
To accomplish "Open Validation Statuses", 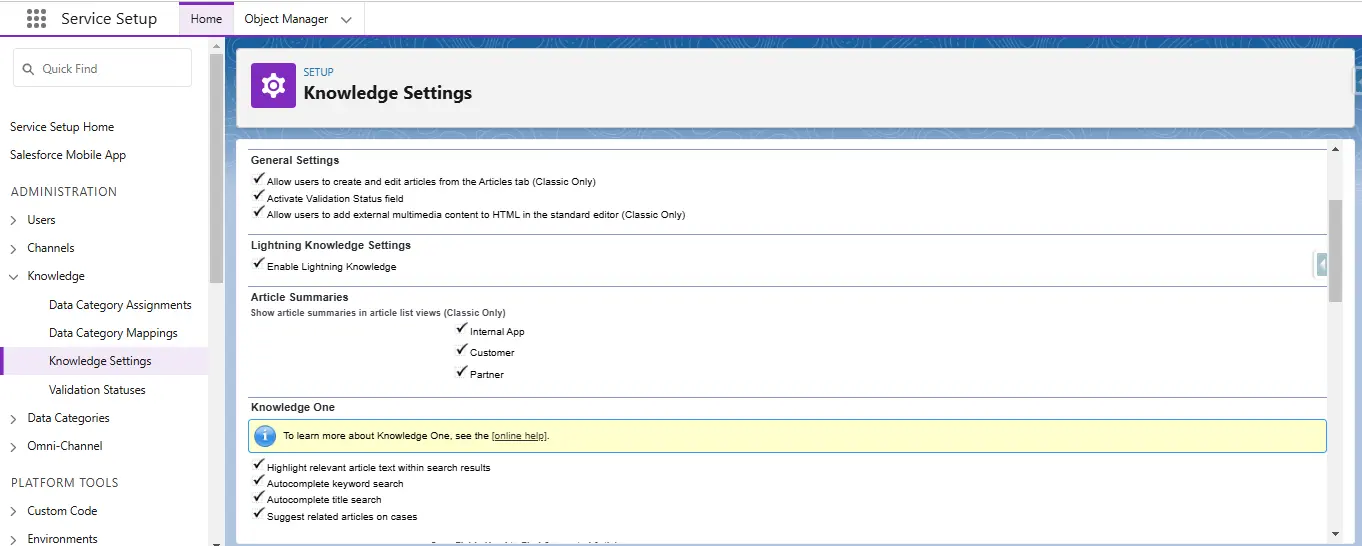I will click(97, 390).
